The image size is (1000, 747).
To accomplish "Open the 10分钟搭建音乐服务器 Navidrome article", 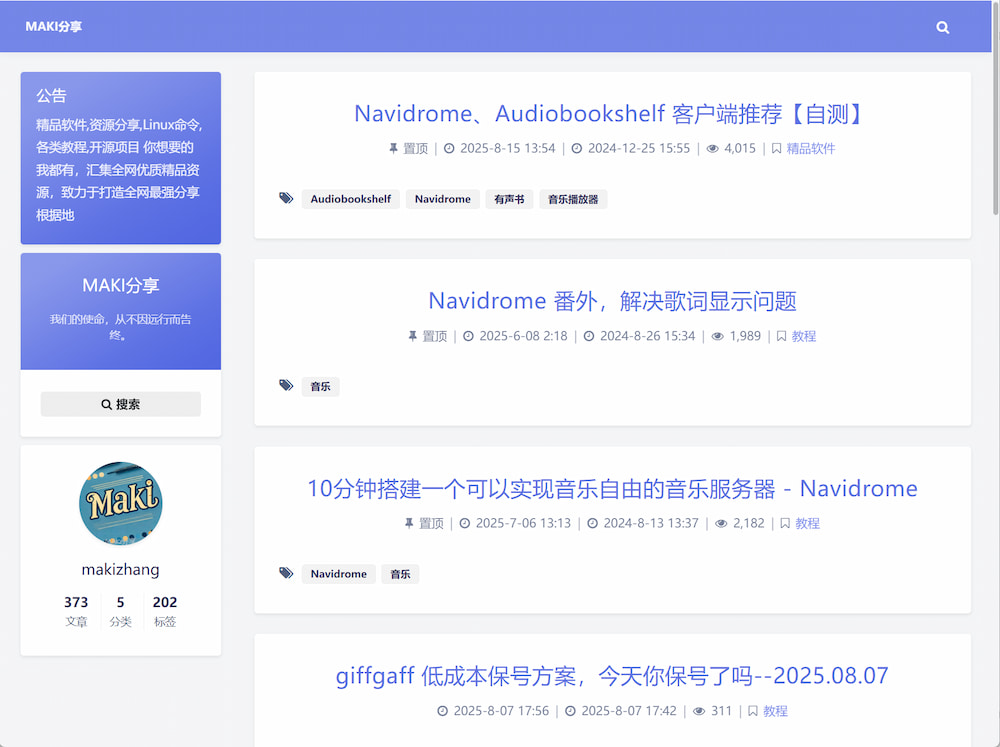I will [612, 489].
